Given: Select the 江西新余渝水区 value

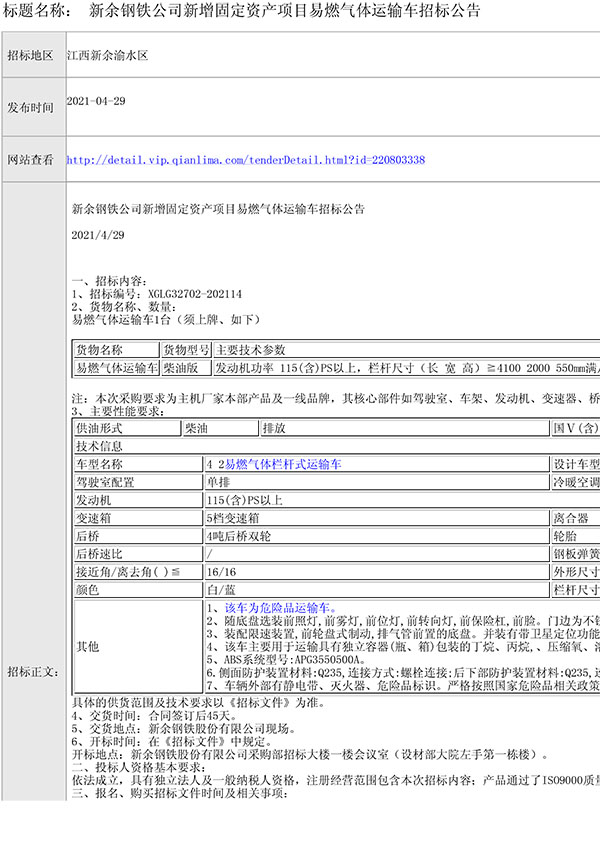Looking at the screenshot, I should pos(107,56).
